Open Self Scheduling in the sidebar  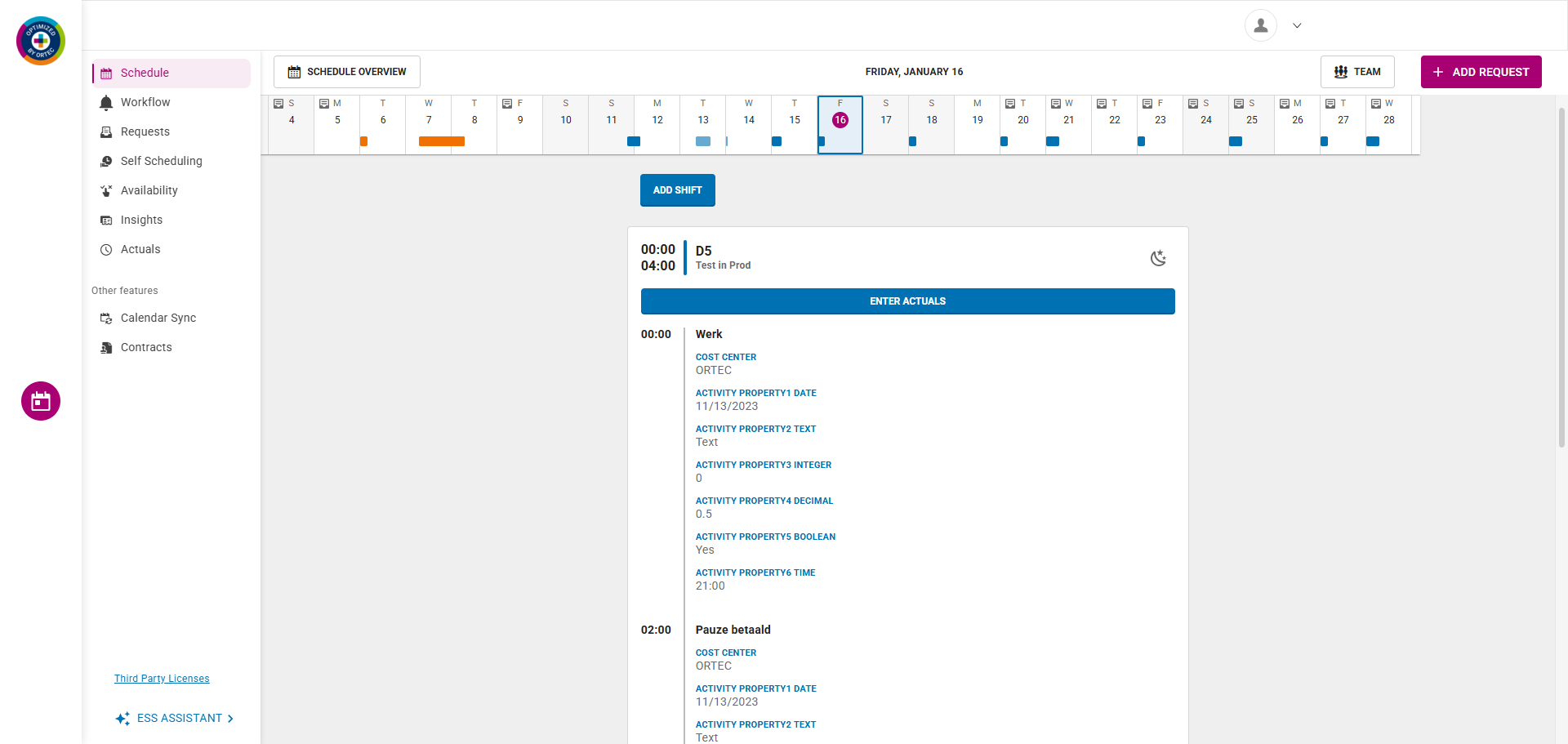click(171, 161)
